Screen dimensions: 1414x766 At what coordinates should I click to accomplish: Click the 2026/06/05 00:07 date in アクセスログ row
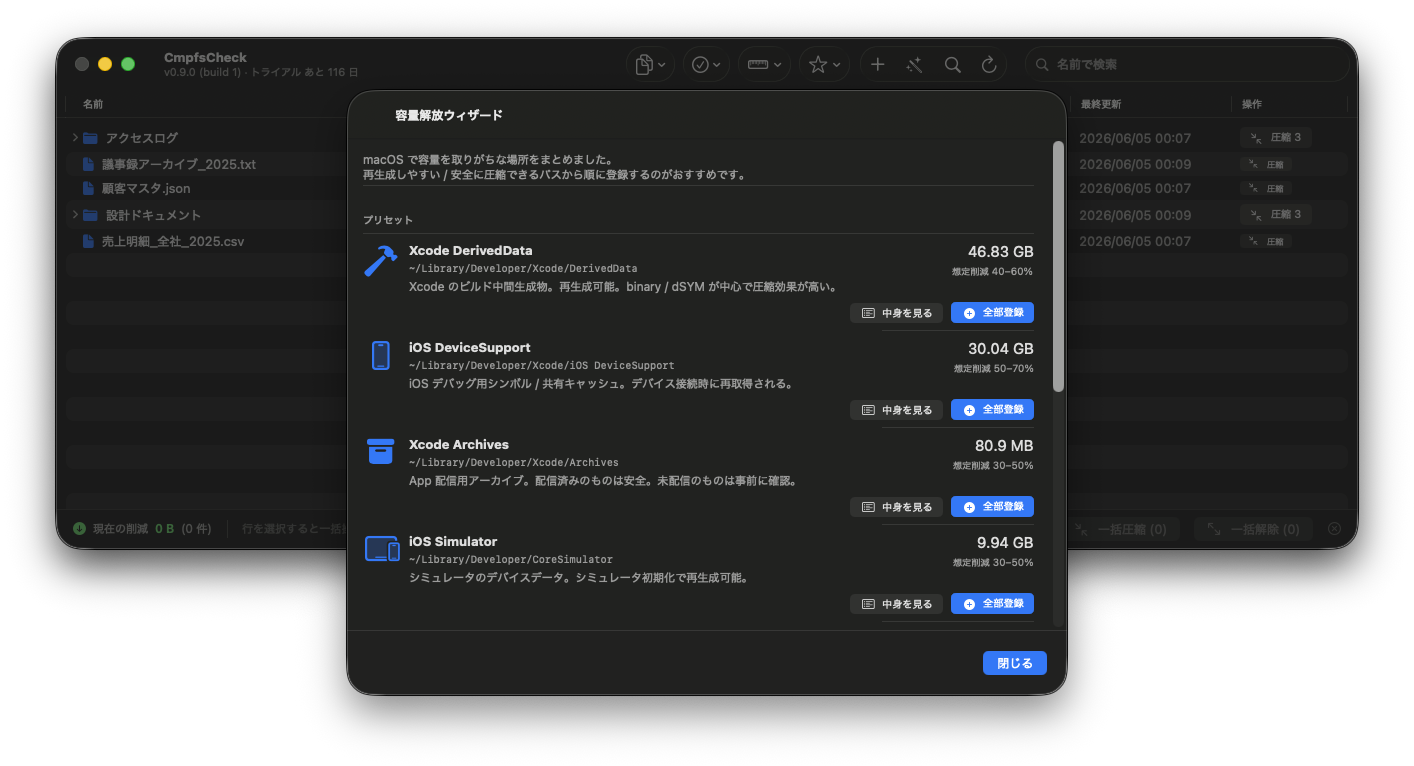point(1135,138)
